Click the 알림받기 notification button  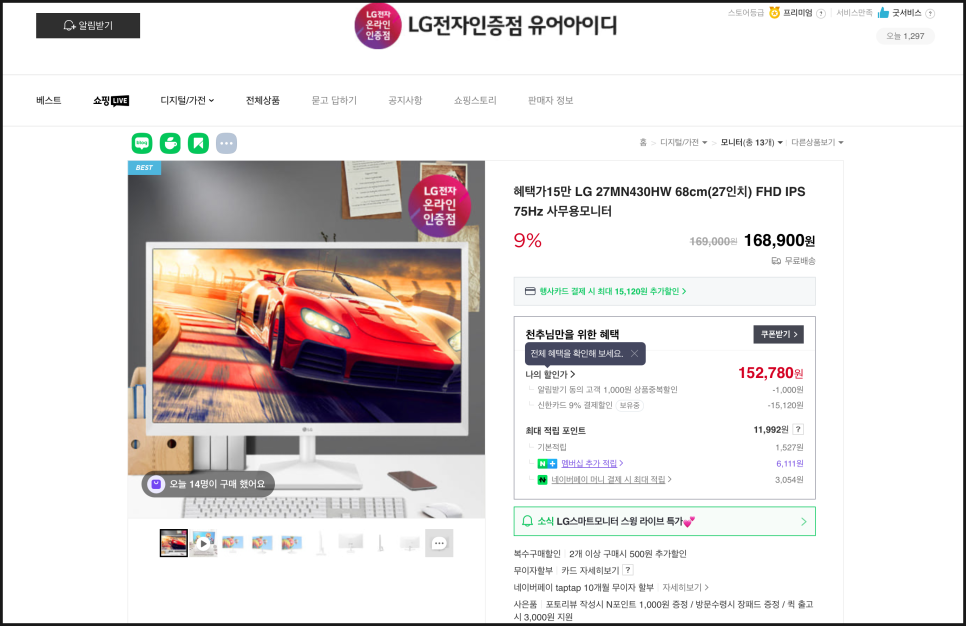88,26
